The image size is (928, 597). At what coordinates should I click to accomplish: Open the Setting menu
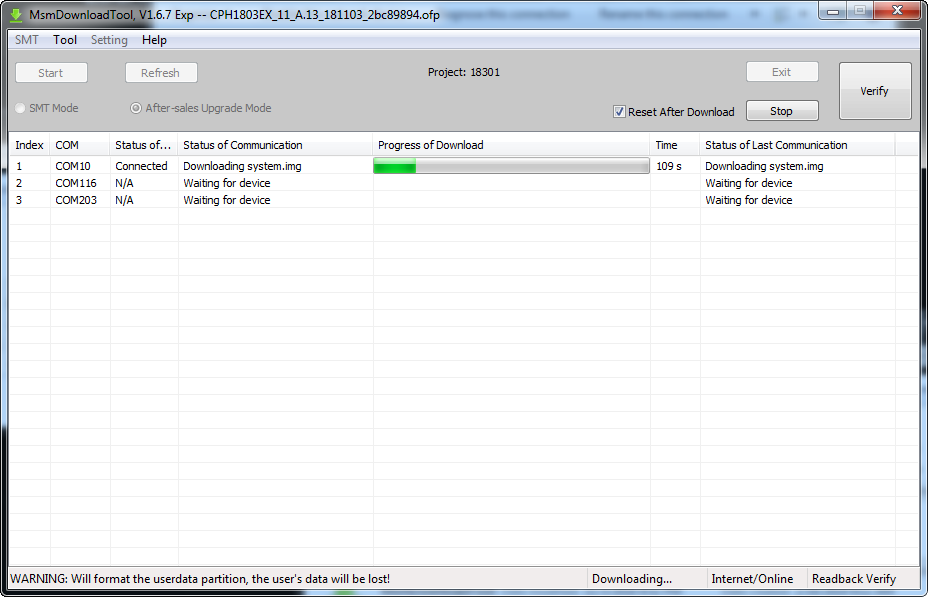click(109, 40)
